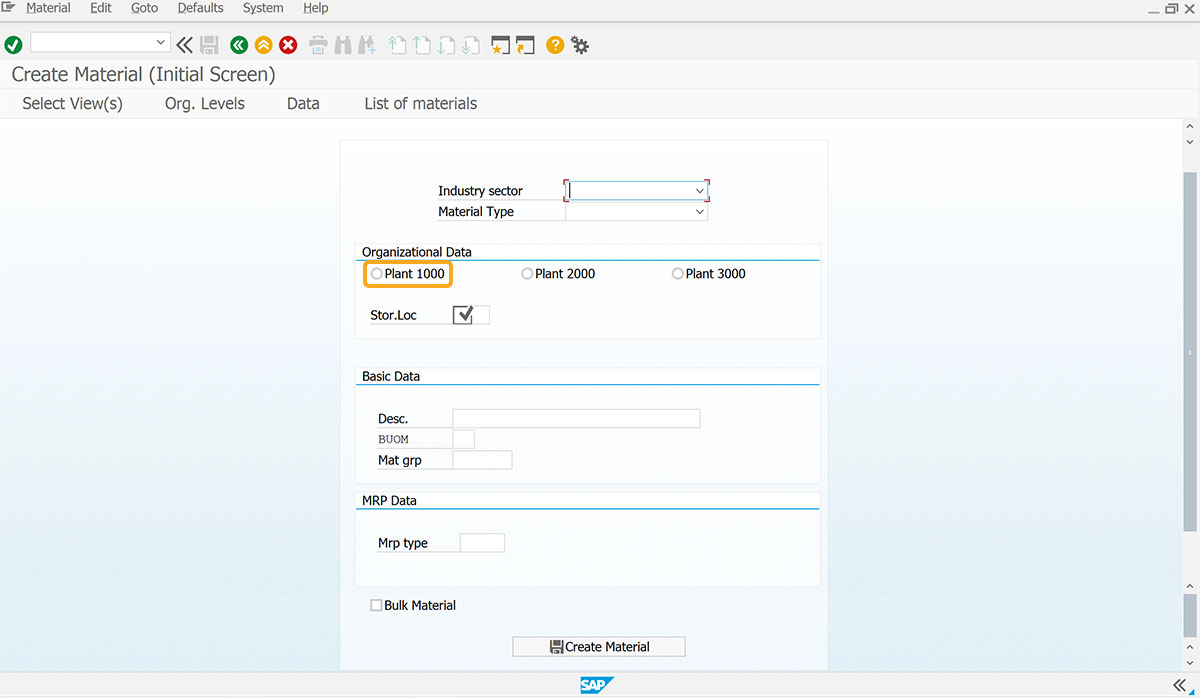This screenshot has width=1200, height=698.
Task: Click the orange Exit up-arrows icon
Action: pyautogui.click(x=263, y=45)
